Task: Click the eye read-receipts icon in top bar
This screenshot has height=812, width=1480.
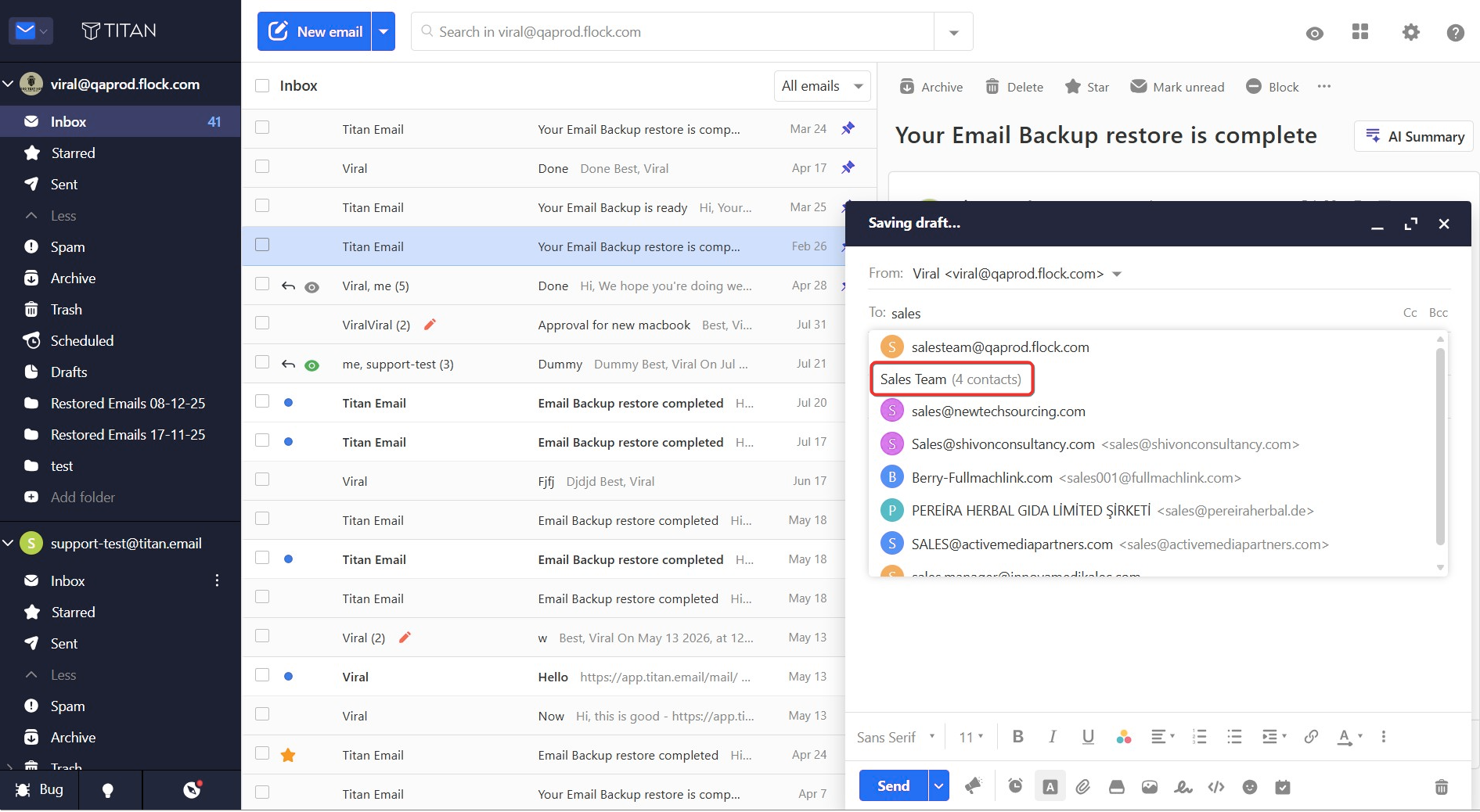Action: pyautogui.click(x=1315, y=33)
